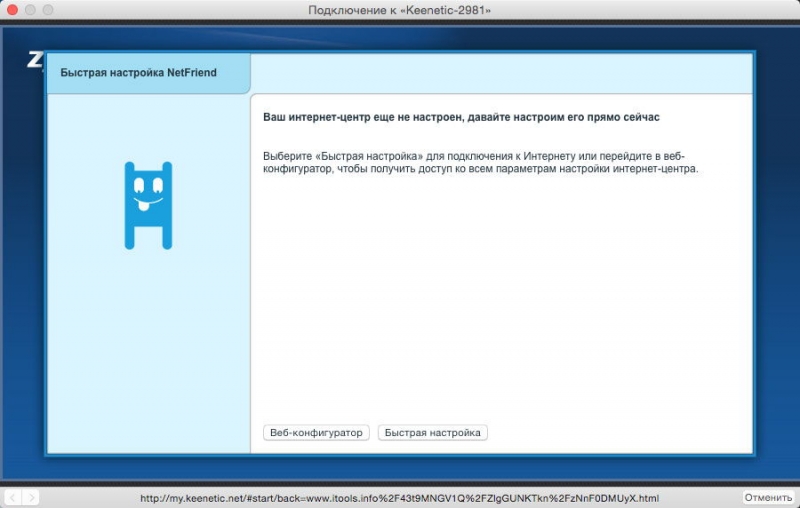Click the paragraph starting Выберите «Быстрая настройка»

pyautogui.click(x=481, y=162)
